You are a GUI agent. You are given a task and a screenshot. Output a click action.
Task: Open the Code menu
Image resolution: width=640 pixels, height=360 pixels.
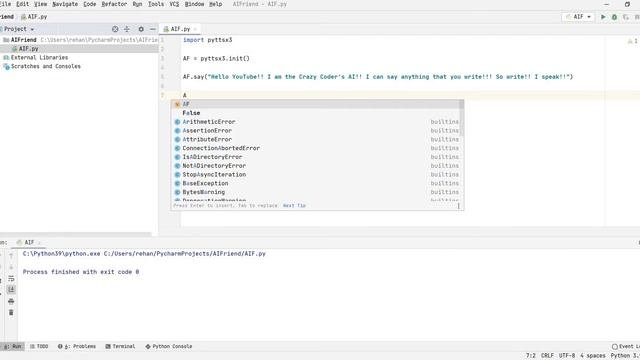click(89, 4)
